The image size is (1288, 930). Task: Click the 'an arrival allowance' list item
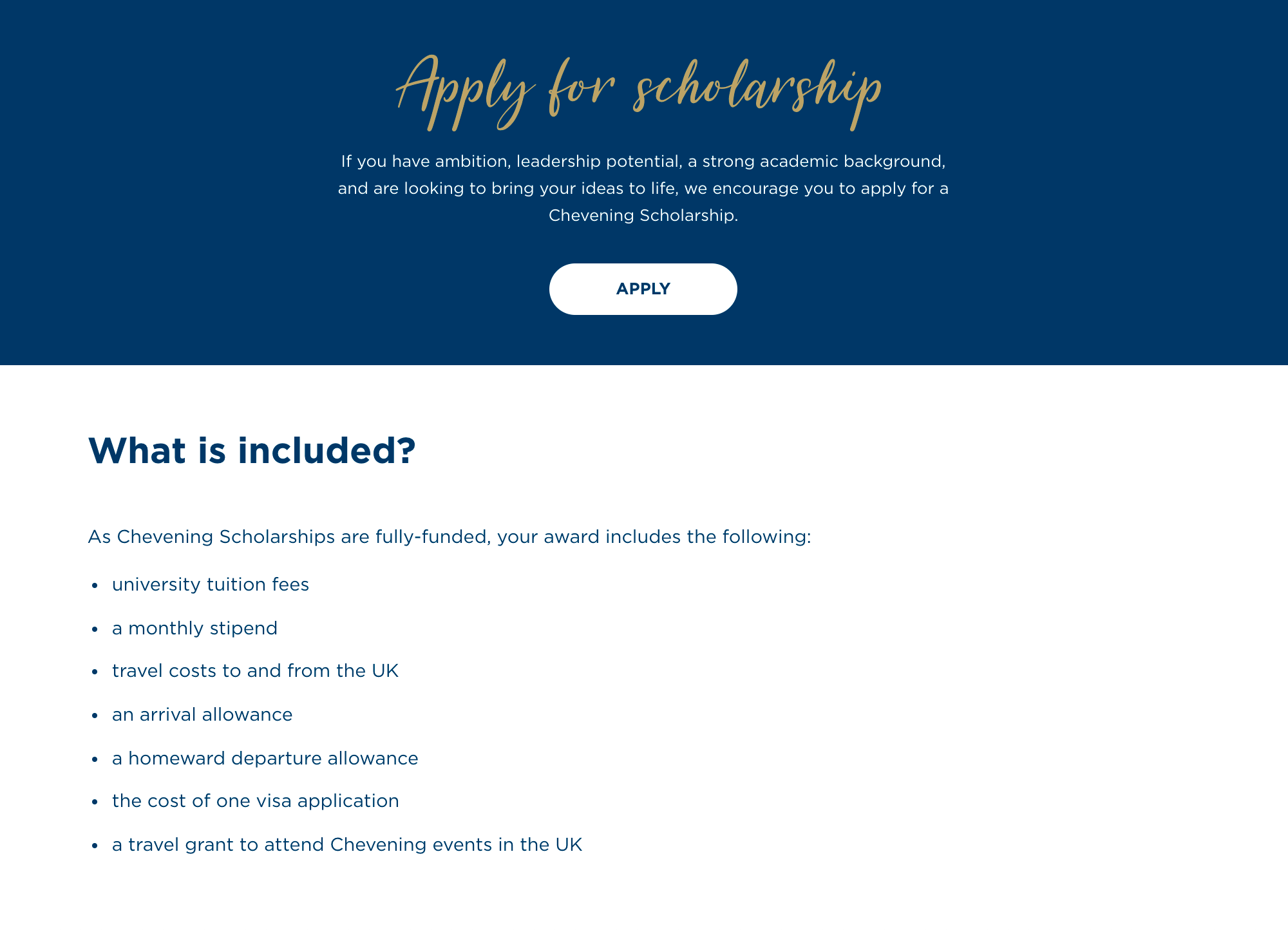pos(202,714)
